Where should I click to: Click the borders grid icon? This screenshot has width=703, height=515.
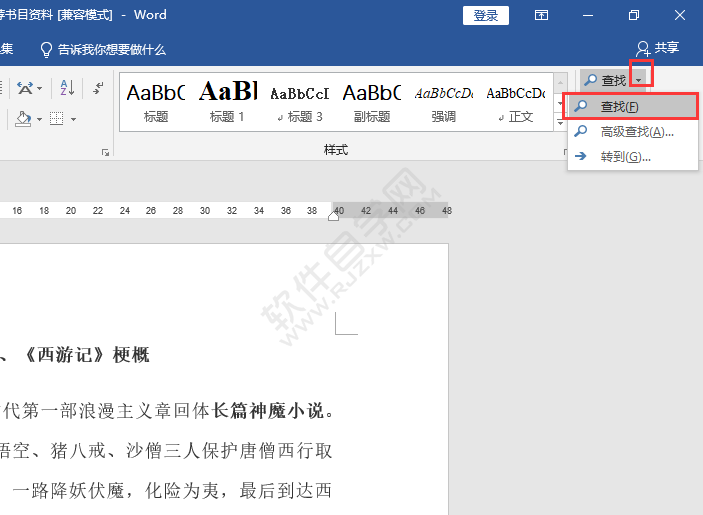tap(56, 119)
